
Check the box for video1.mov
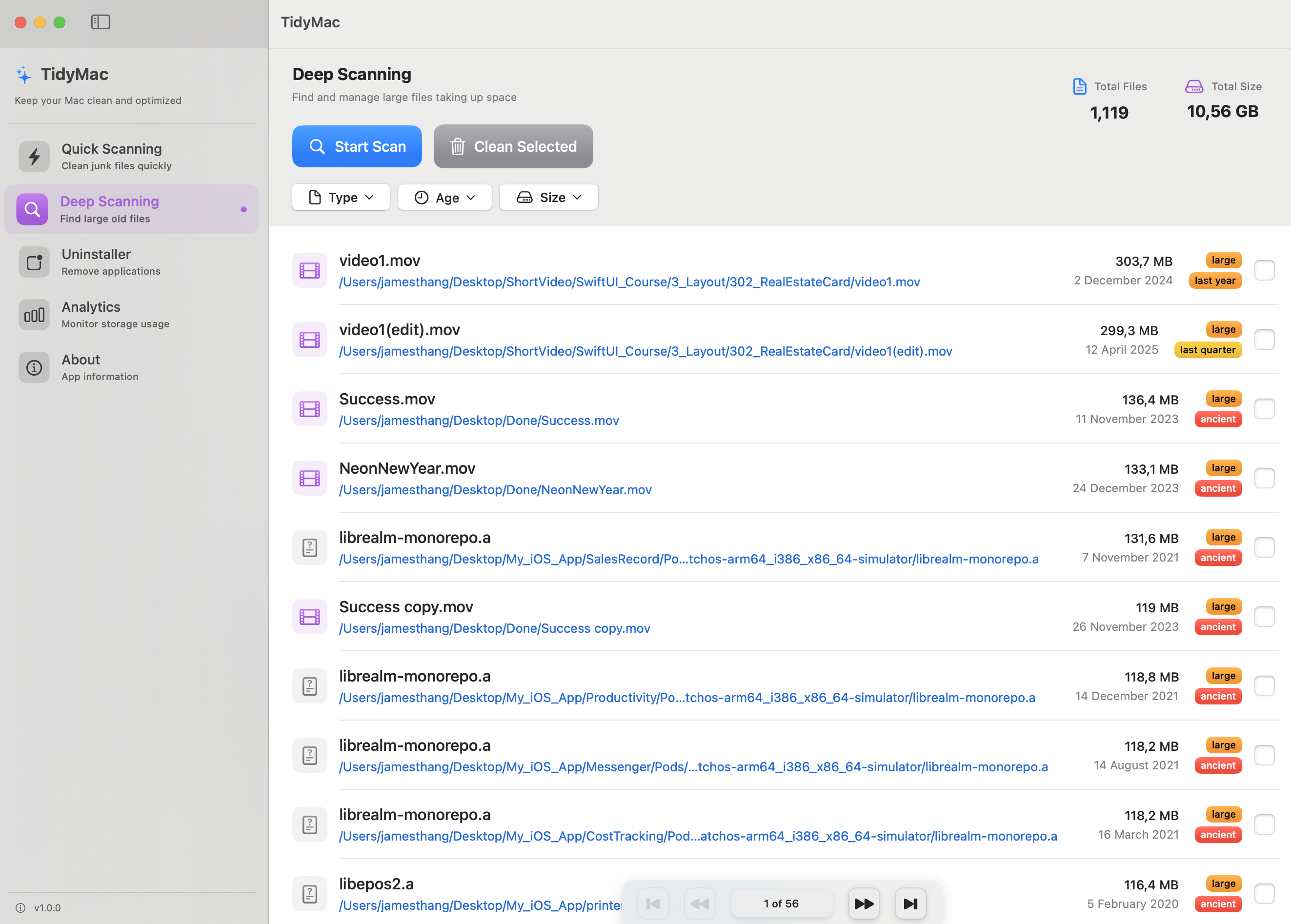click(x=1264, y=270)
